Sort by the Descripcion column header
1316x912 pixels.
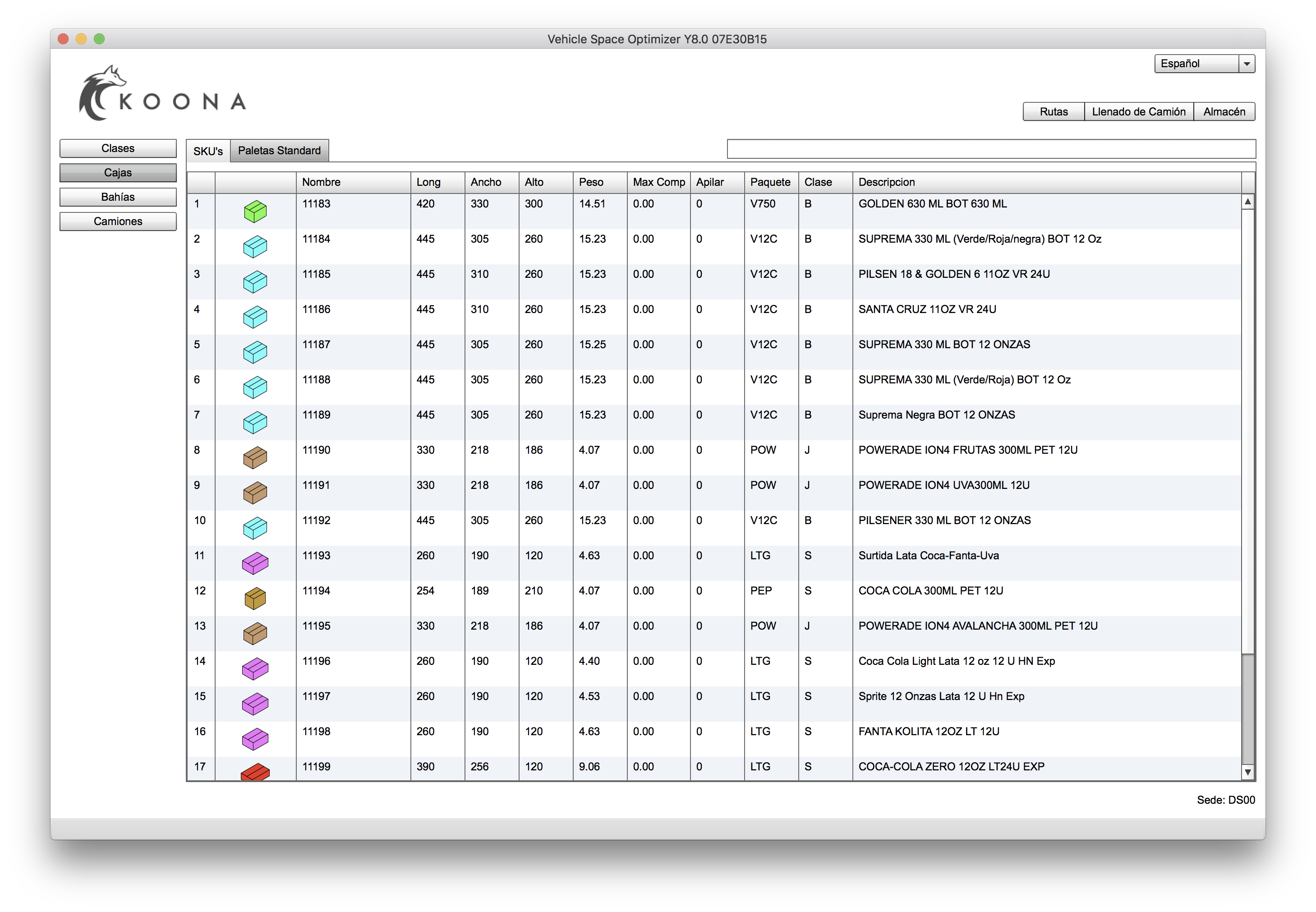(x=1047, y=182)
